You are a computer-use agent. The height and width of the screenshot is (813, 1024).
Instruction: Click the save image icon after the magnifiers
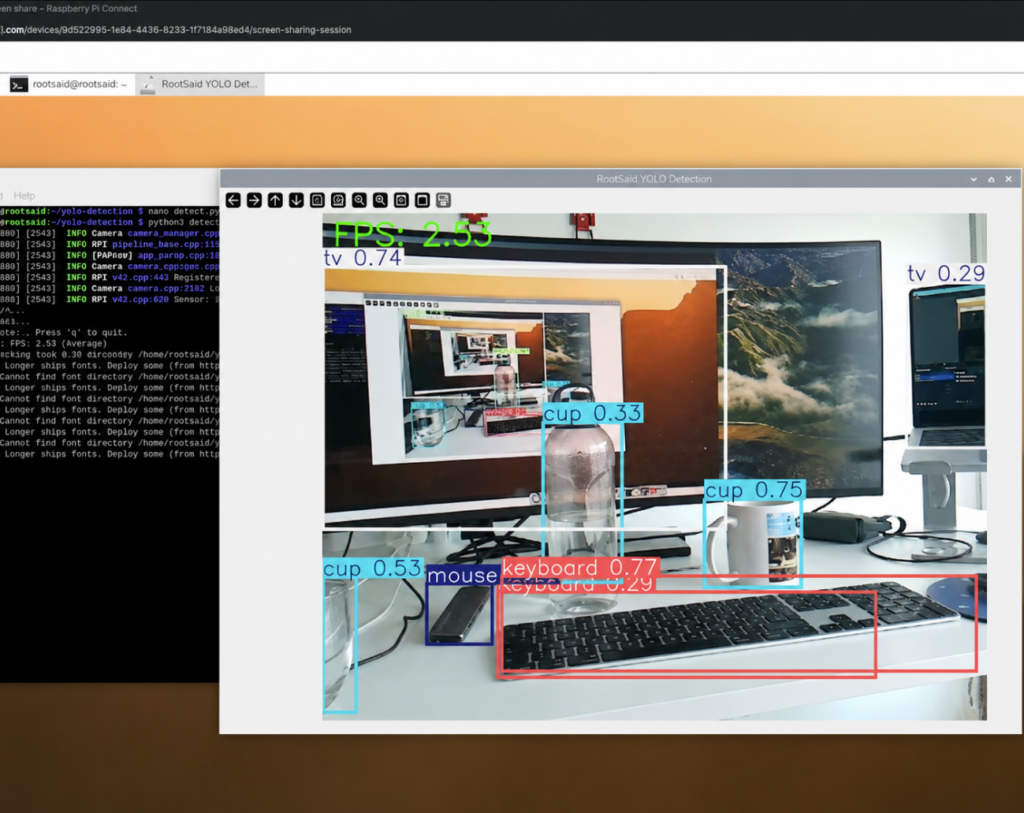click(x=401, y=200)
